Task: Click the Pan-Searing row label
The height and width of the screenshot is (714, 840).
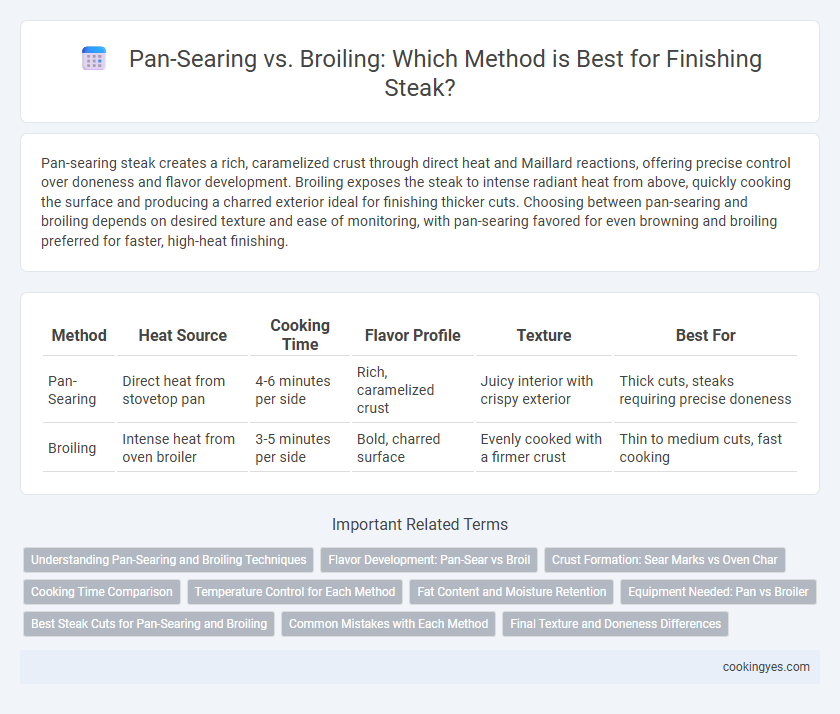Action: tap(72, 390)
